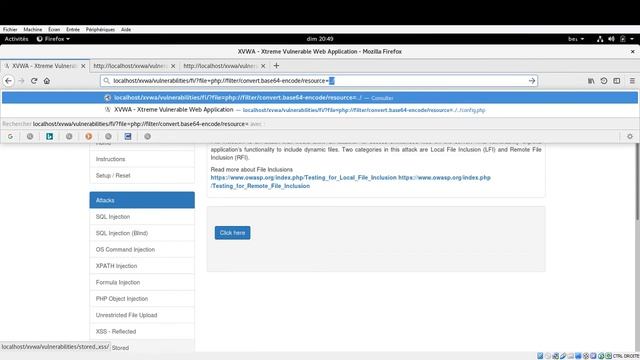Open the Aide menu
Screen dimensions: 640x360
click(126, 29)
